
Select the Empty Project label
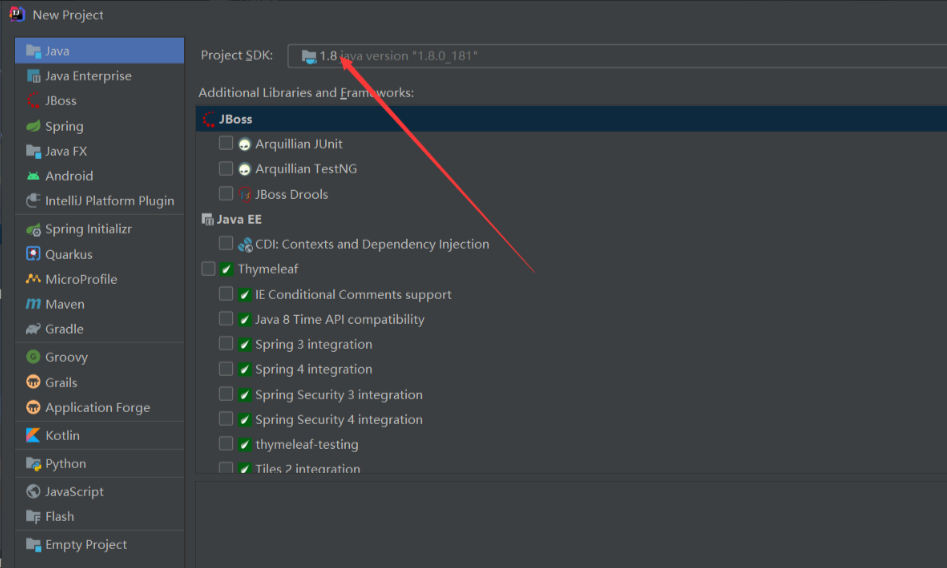coord(86,545)
